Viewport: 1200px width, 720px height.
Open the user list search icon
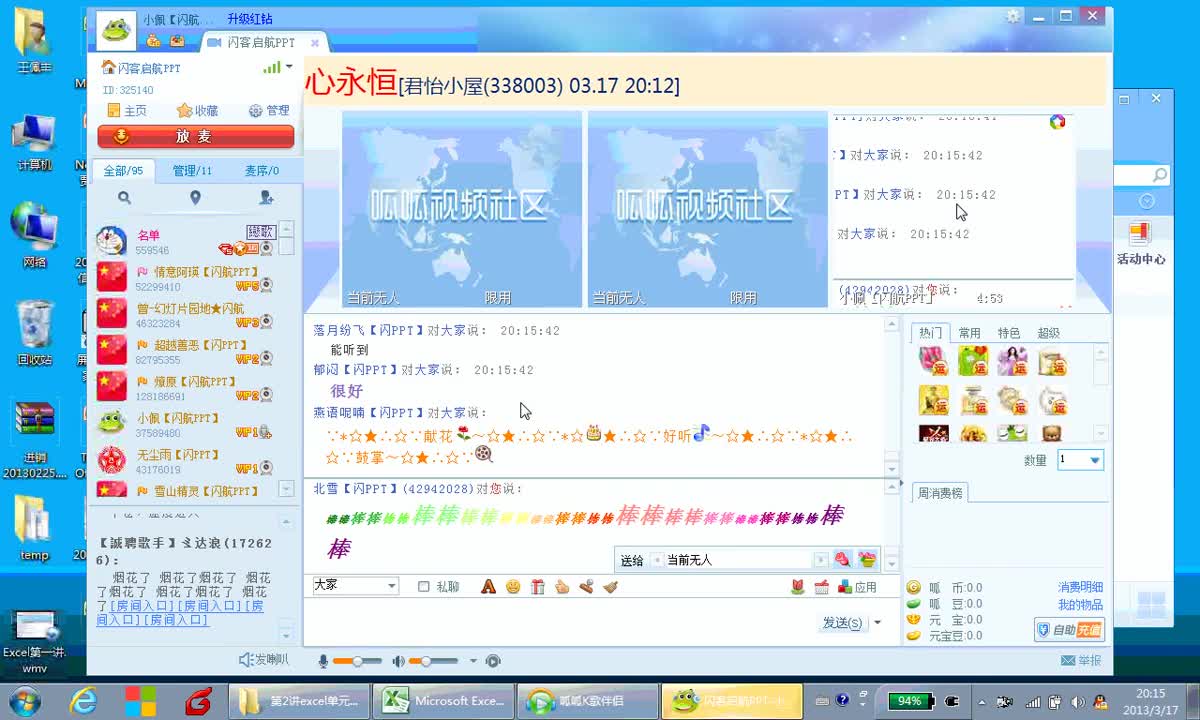[x=124, y=198]
